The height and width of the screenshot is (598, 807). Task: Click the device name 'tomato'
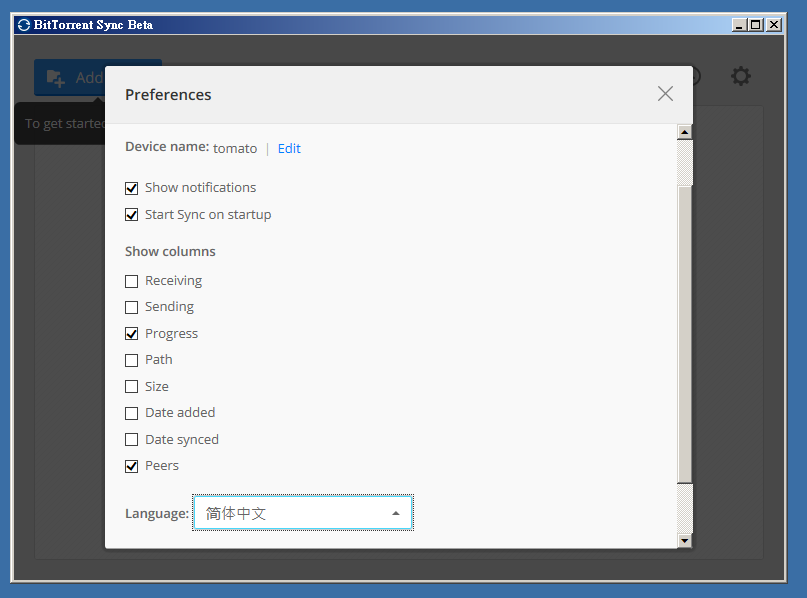(x=235, y=149)
